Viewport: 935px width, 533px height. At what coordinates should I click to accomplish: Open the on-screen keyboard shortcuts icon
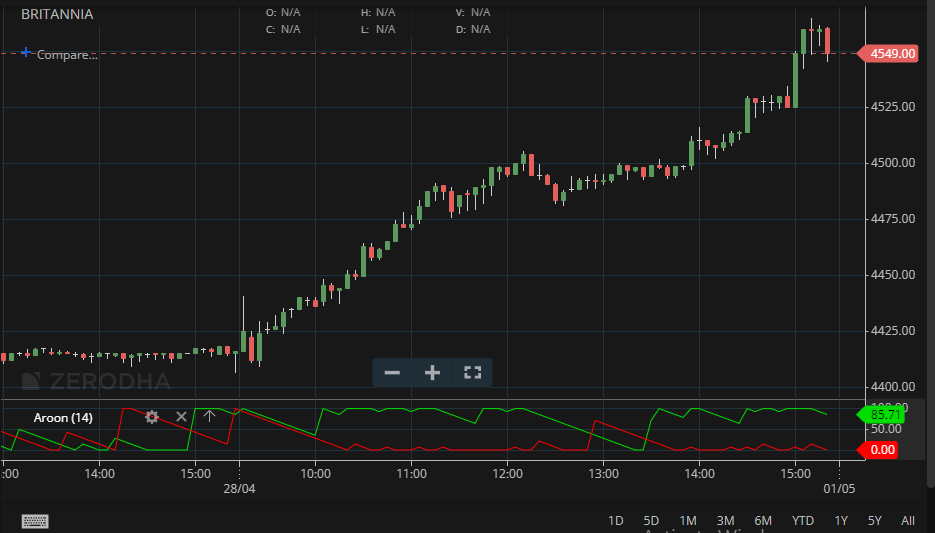click(35, 521)
